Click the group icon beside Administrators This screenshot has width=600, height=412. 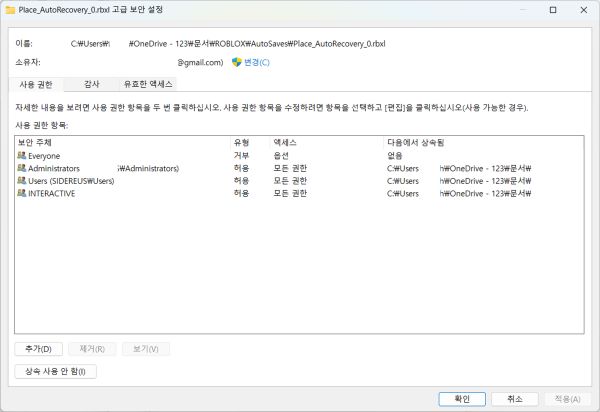click(21, 168)
